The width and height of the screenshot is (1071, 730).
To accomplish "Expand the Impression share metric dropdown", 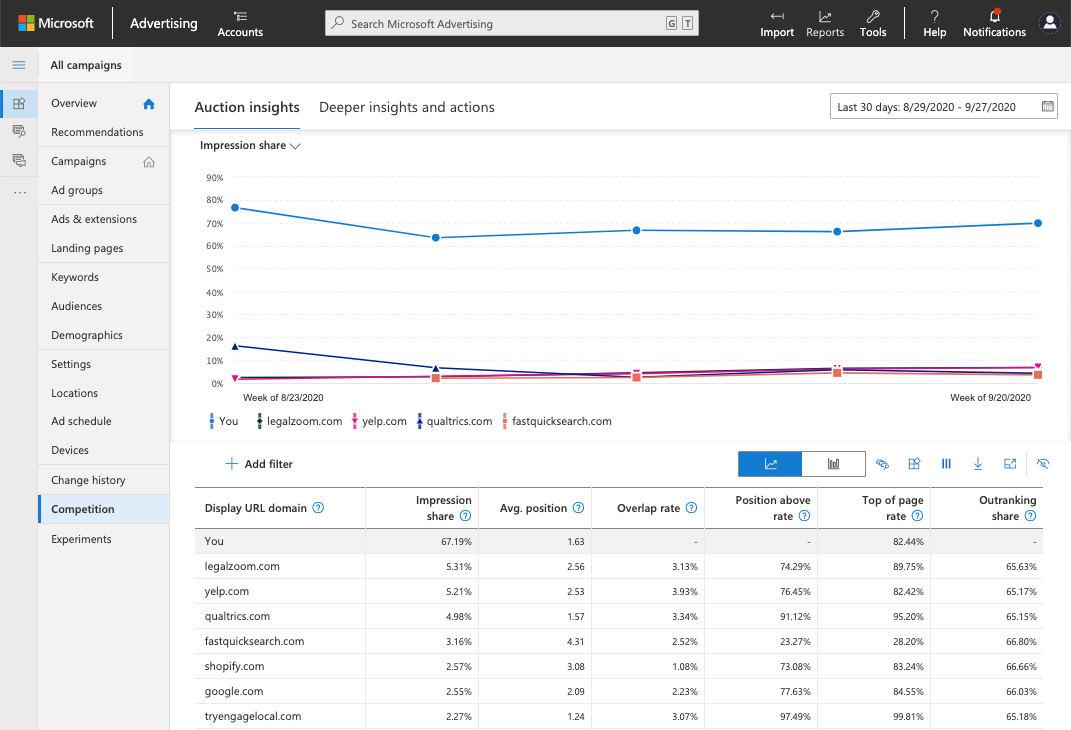I will coord(250,146).
